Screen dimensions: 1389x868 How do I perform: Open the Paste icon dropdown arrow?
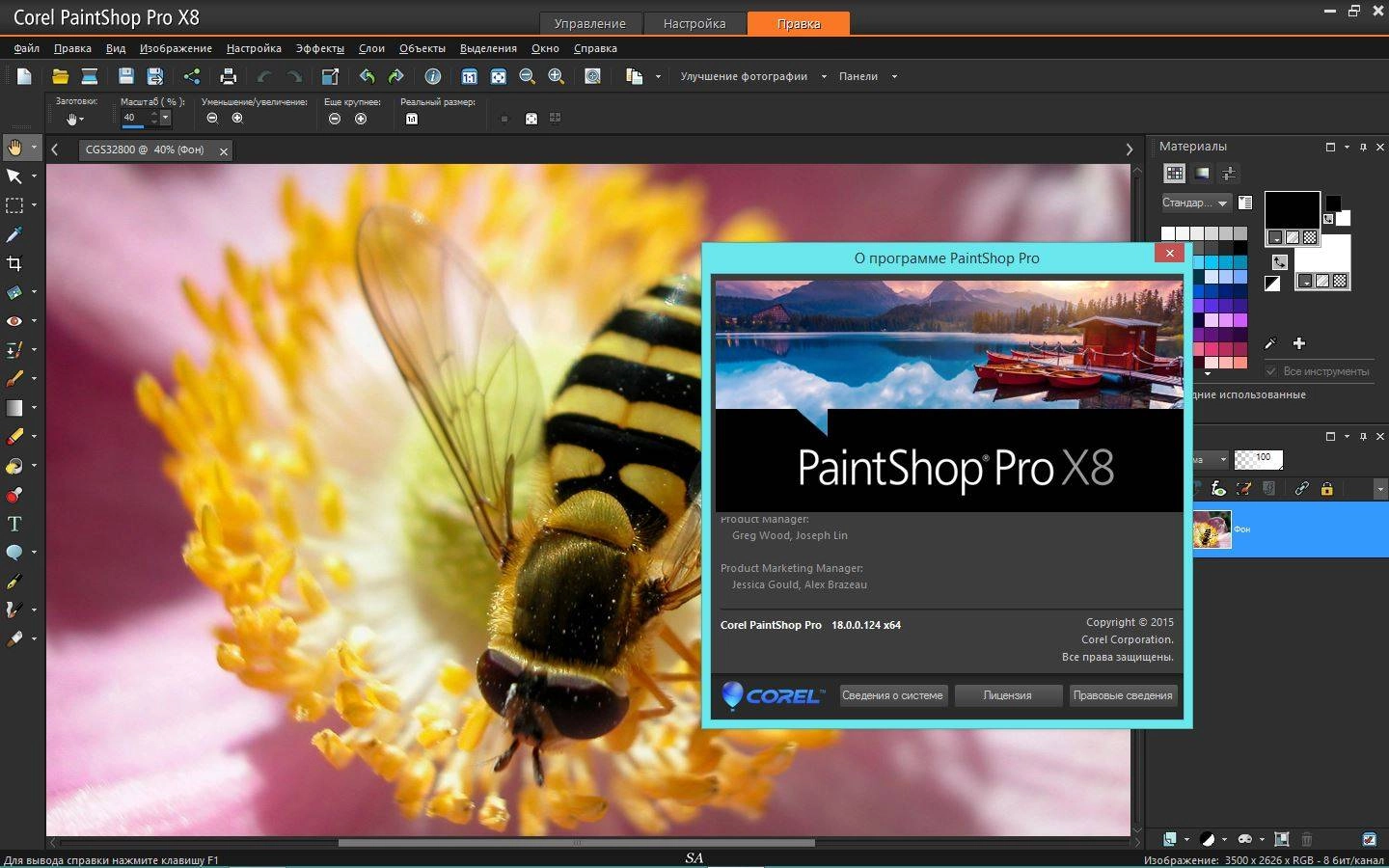pyautogui.click(x=658, y=76)
